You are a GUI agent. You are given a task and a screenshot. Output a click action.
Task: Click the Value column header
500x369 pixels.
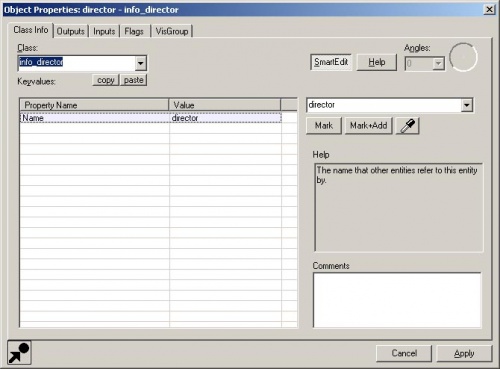(x=225, y=105)
